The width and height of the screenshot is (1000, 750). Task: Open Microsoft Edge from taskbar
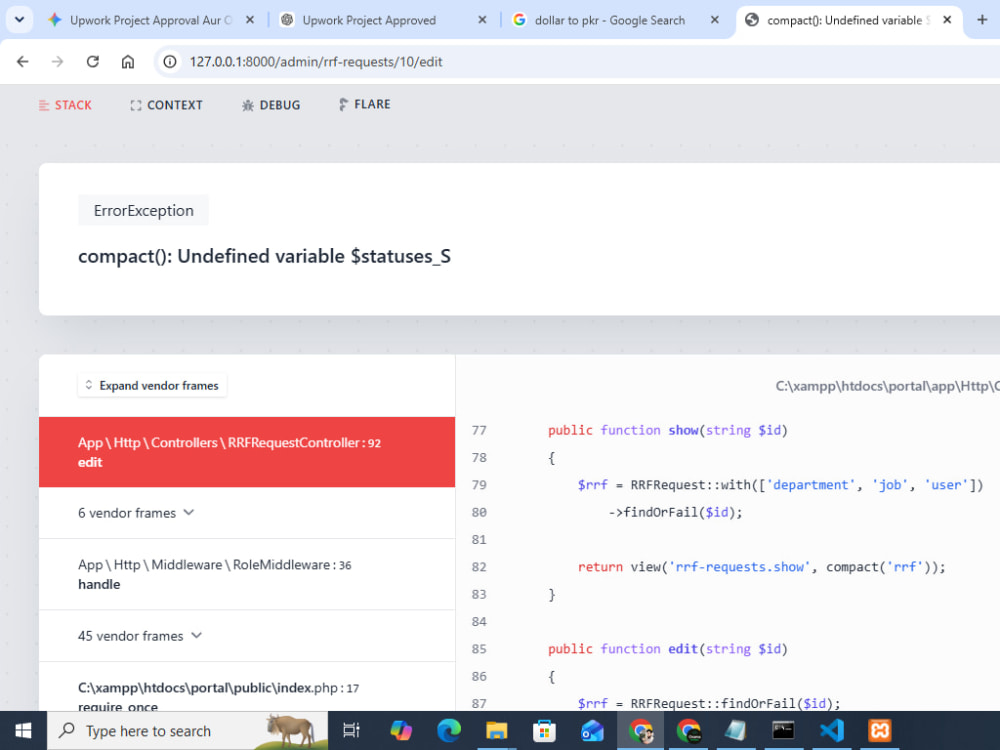[449, 731]
